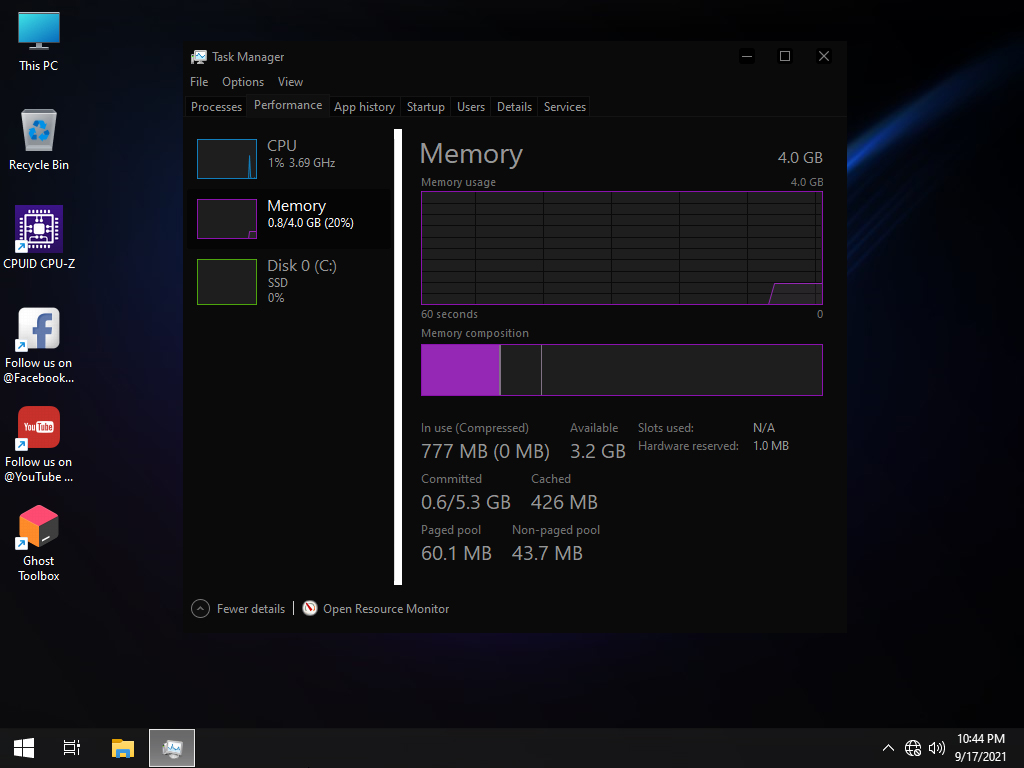Screen dimensions: 1024x768
Task: Click the Hardware reserved 1.0 MB value
Action: 771,446
